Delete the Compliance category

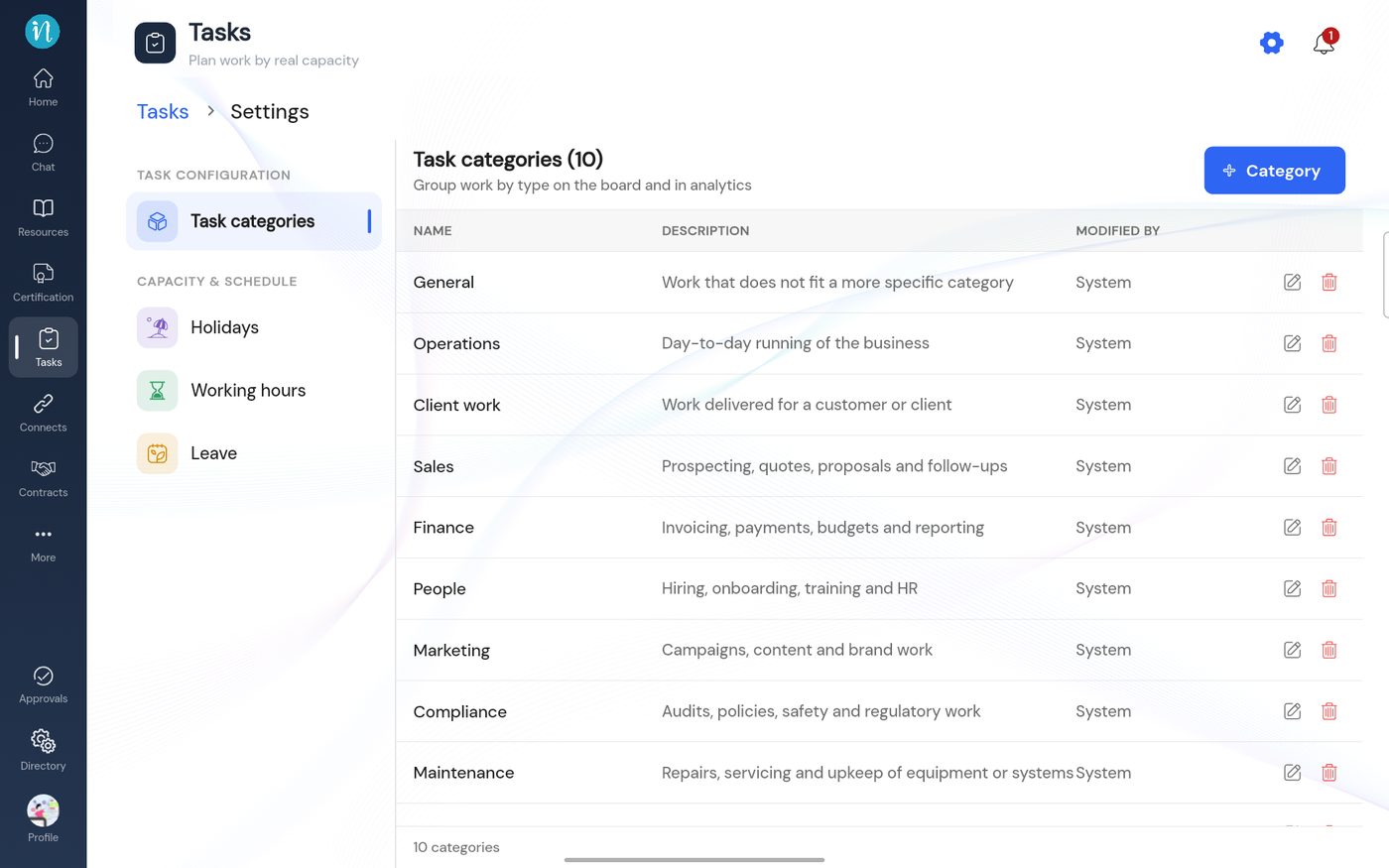1329,711
